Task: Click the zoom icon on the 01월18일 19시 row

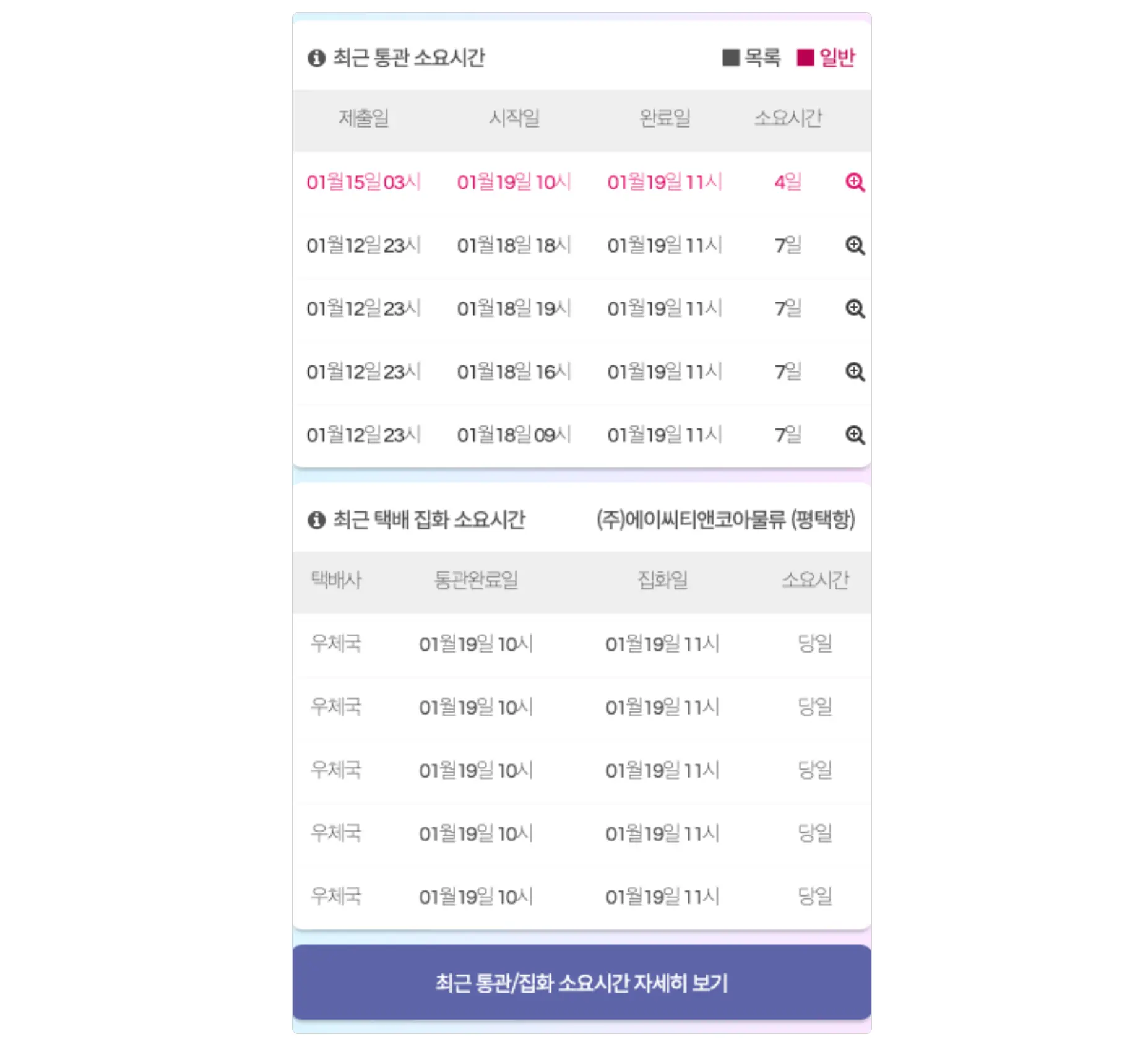Action: [856, 309]
